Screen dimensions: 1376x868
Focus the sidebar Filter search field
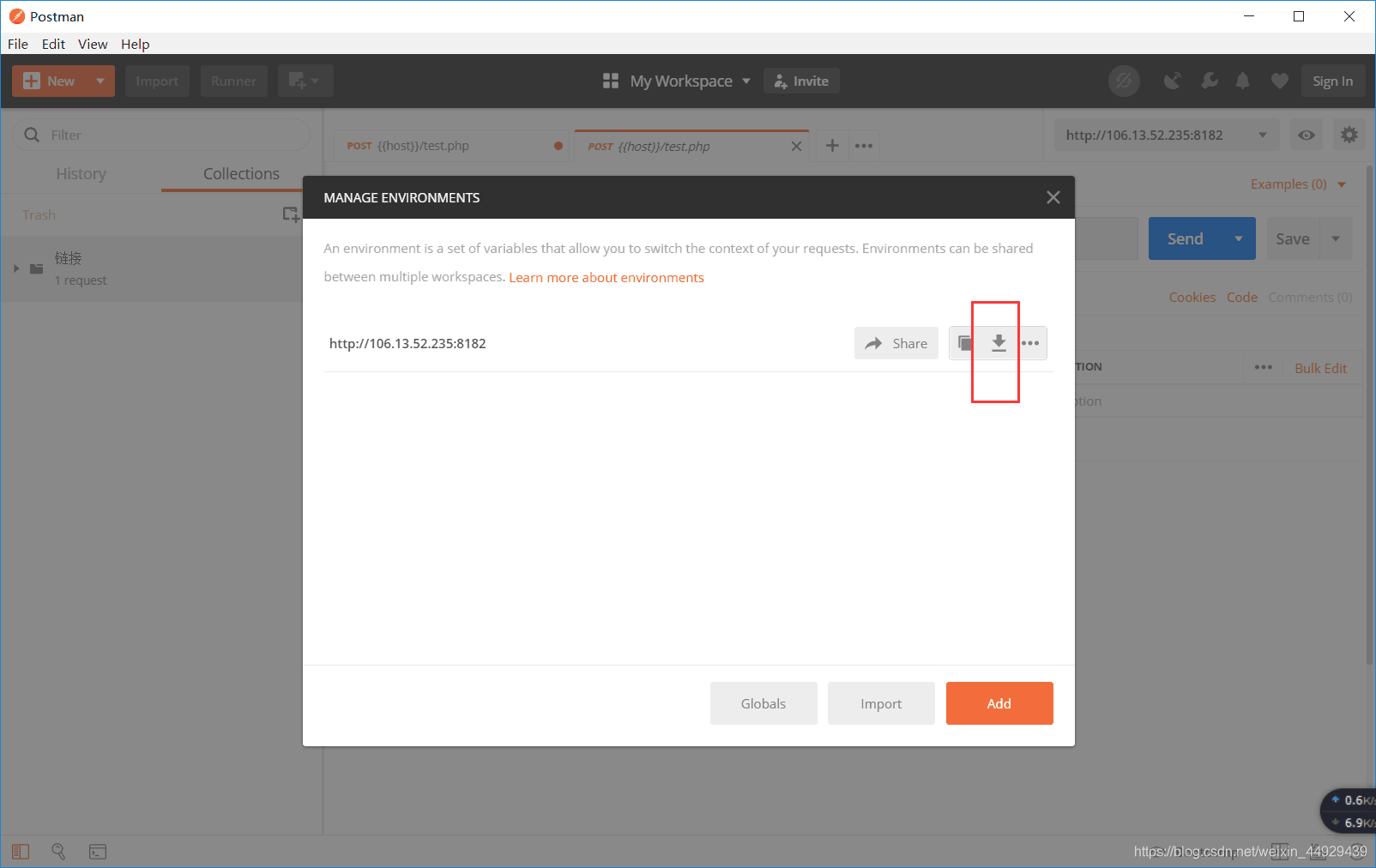pos(161,135)
